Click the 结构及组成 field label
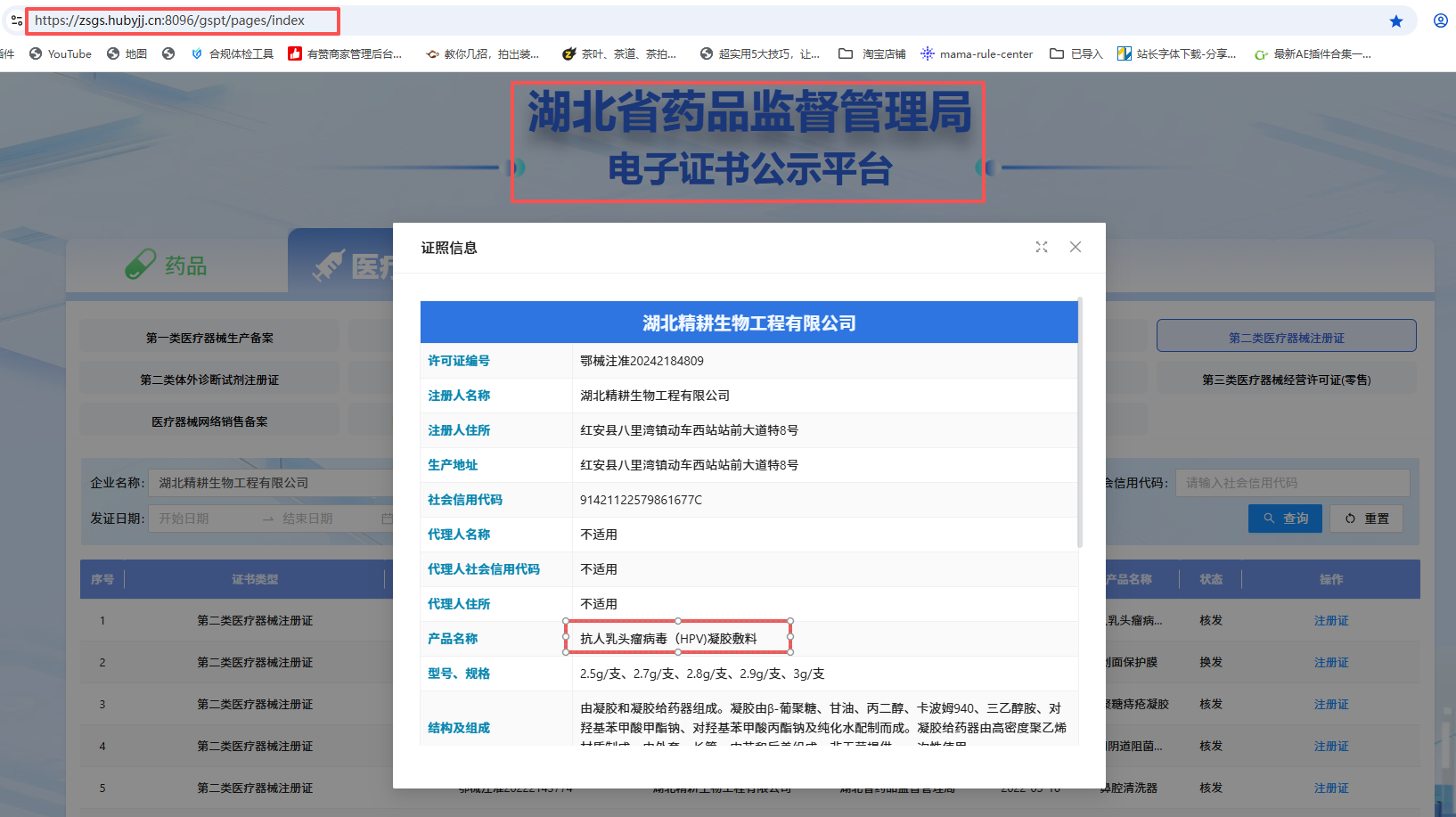Viewport: 1456px width, 817px height. pos(459,728)
